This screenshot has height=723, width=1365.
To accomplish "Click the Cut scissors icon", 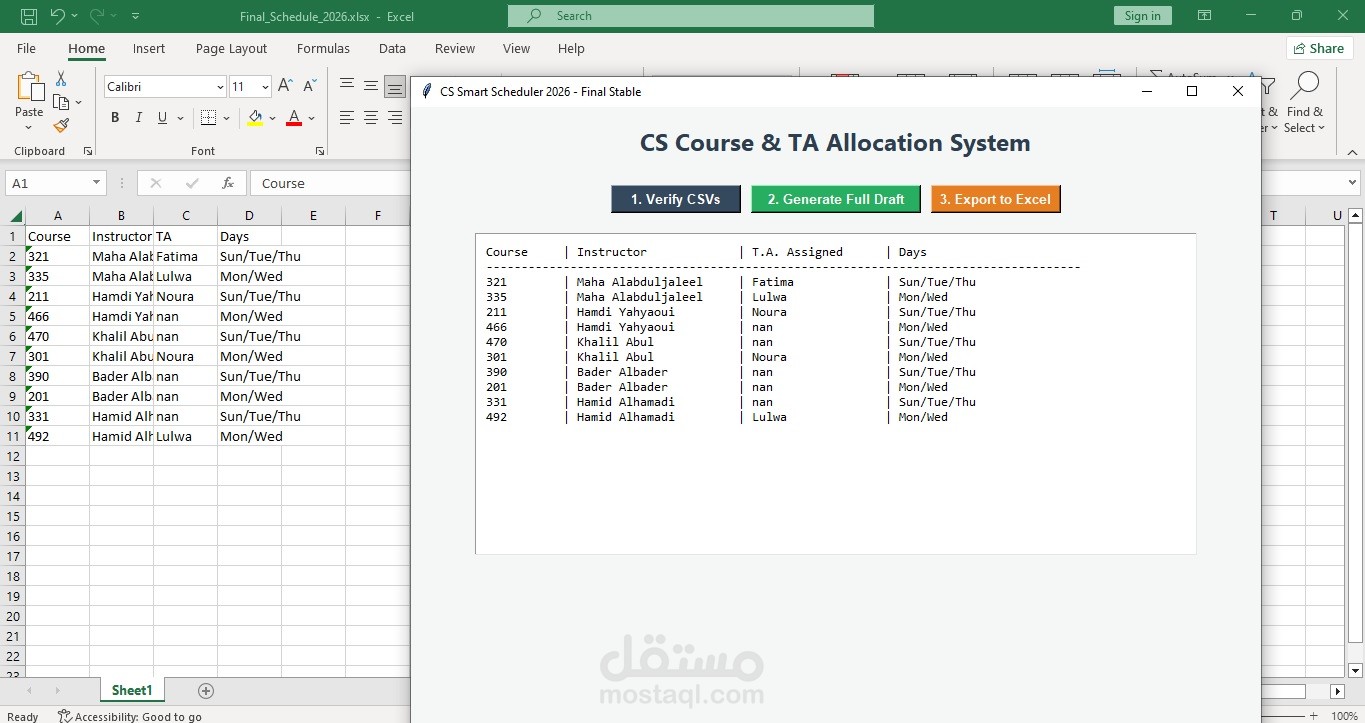I will point(60,78).
